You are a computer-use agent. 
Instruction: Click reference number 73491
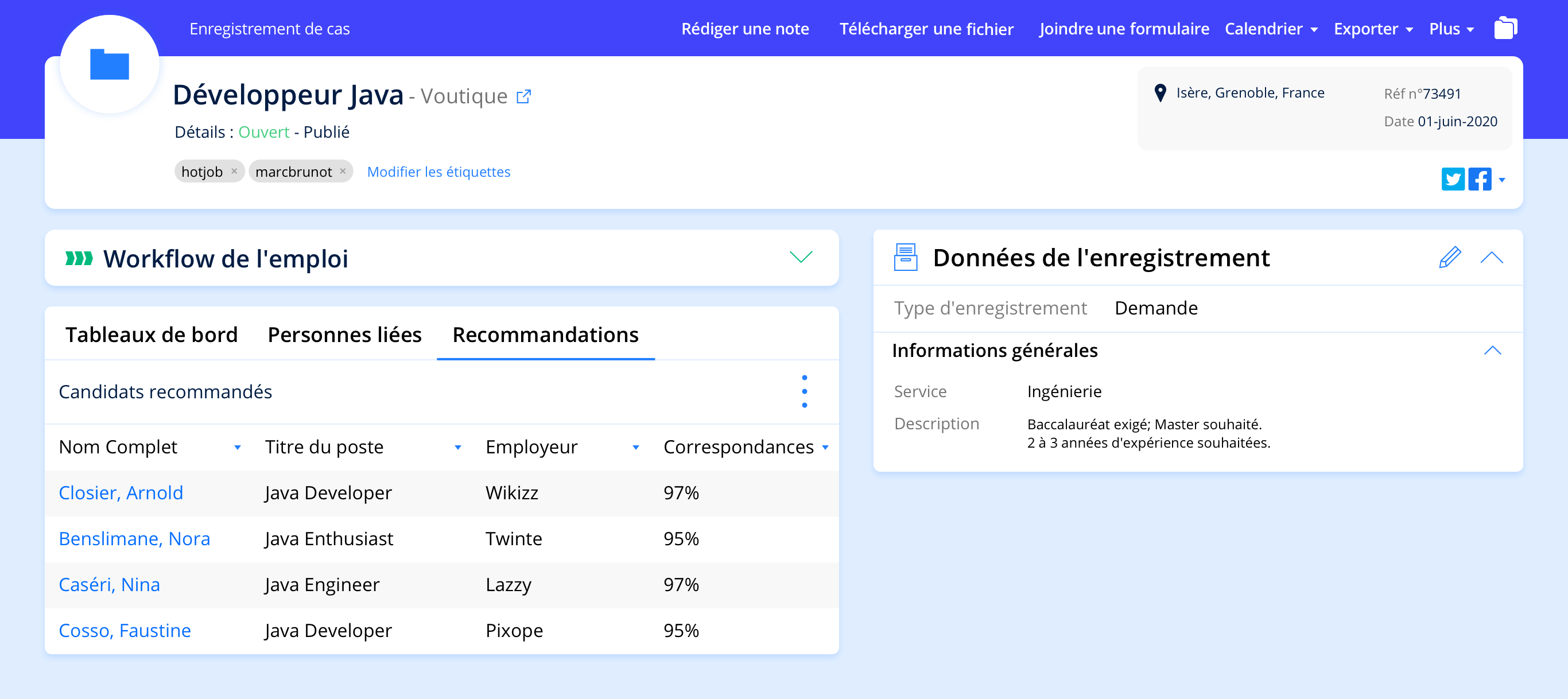click(x=1441, y=94)
